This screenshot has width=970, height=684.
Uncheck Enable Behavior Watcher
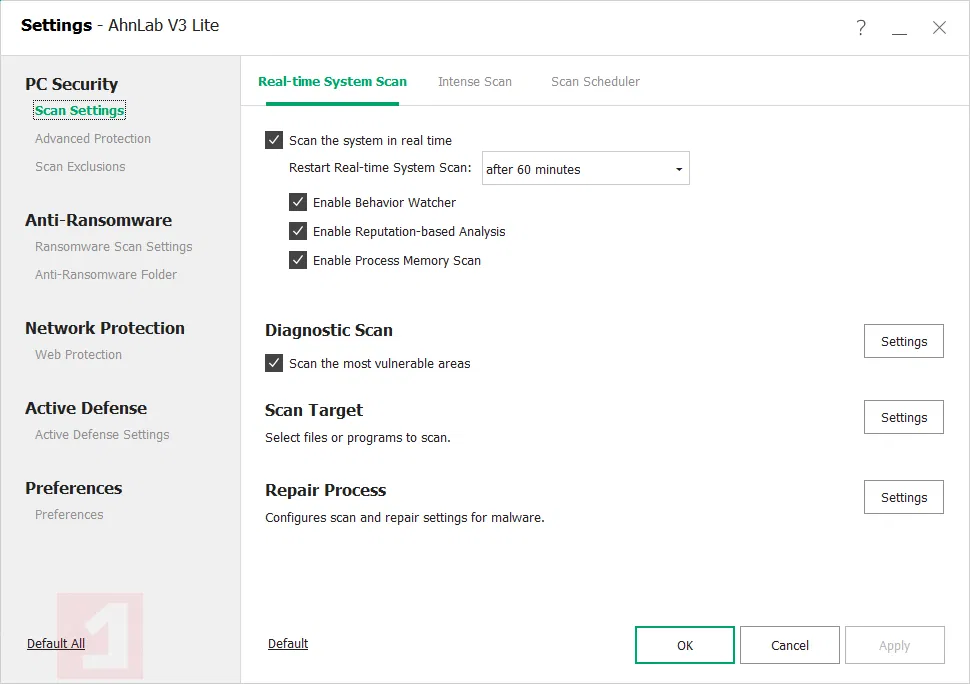(x=298, y=202)
